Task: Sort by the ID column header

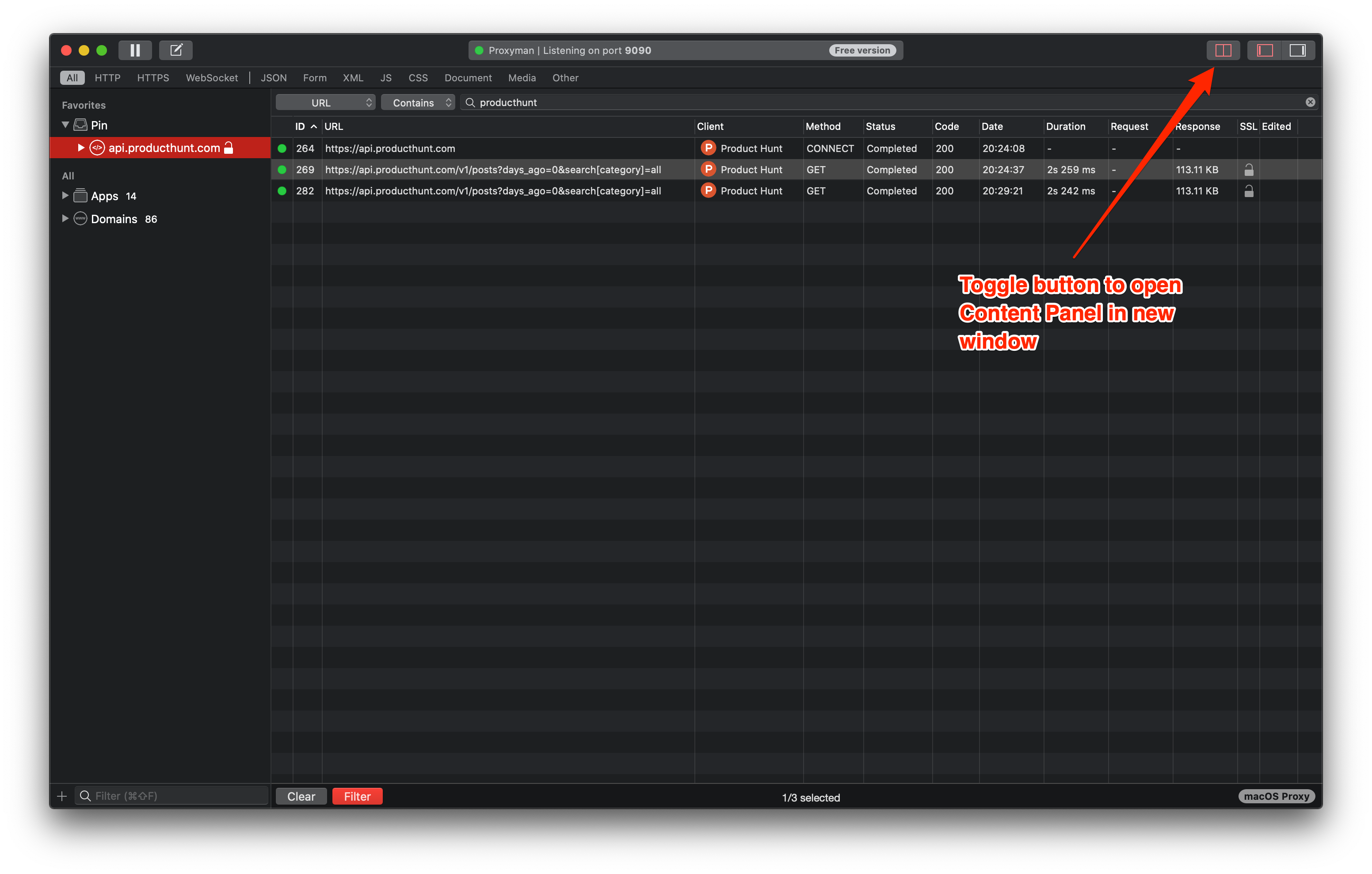Action: pyautogui.click(x=306, y=126)
